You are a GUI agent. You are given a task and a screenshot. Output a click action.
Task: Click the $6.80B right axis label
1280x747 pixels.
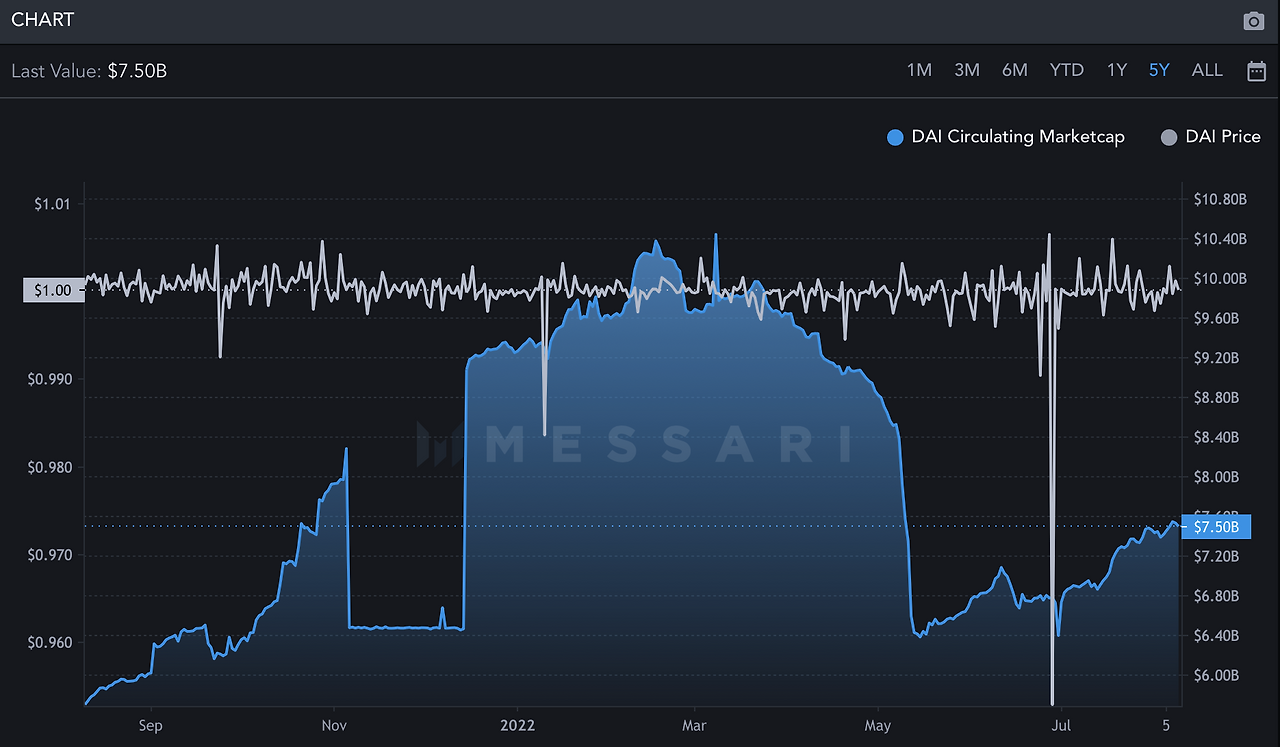[x=1216, y=596]
